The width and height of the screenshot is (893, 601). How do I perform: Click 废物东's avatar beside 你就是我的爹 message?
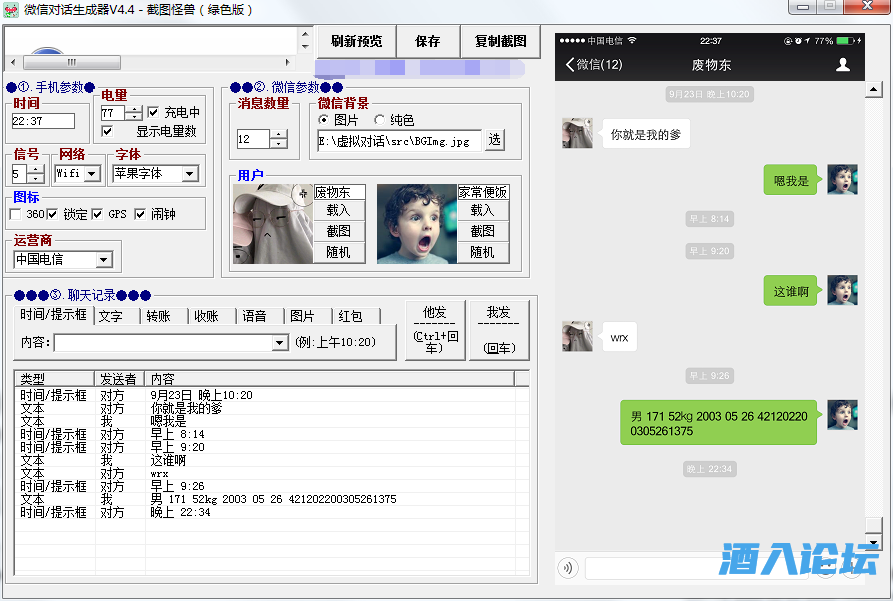tap(577, 134)
